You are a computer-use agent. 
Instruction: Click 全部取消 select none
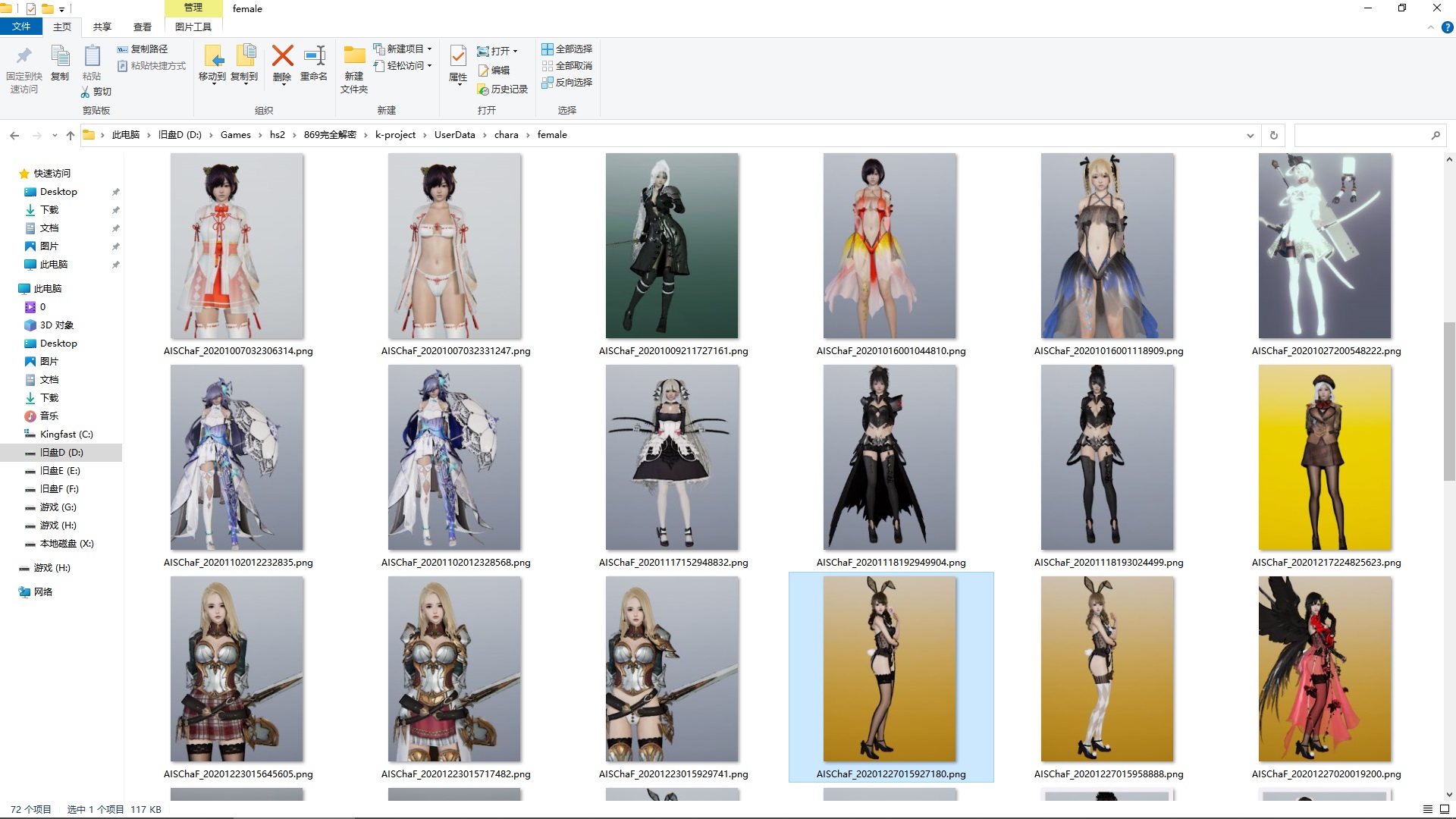pyautogui.click(x=566, y=66)
